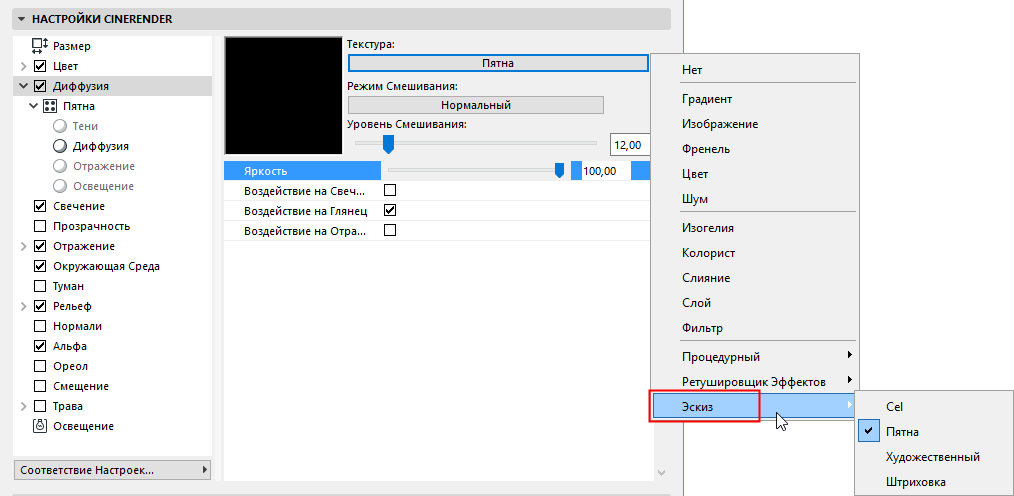
Task: Select the Диффузия radio option under Пятна
Action: coord(60,146)
